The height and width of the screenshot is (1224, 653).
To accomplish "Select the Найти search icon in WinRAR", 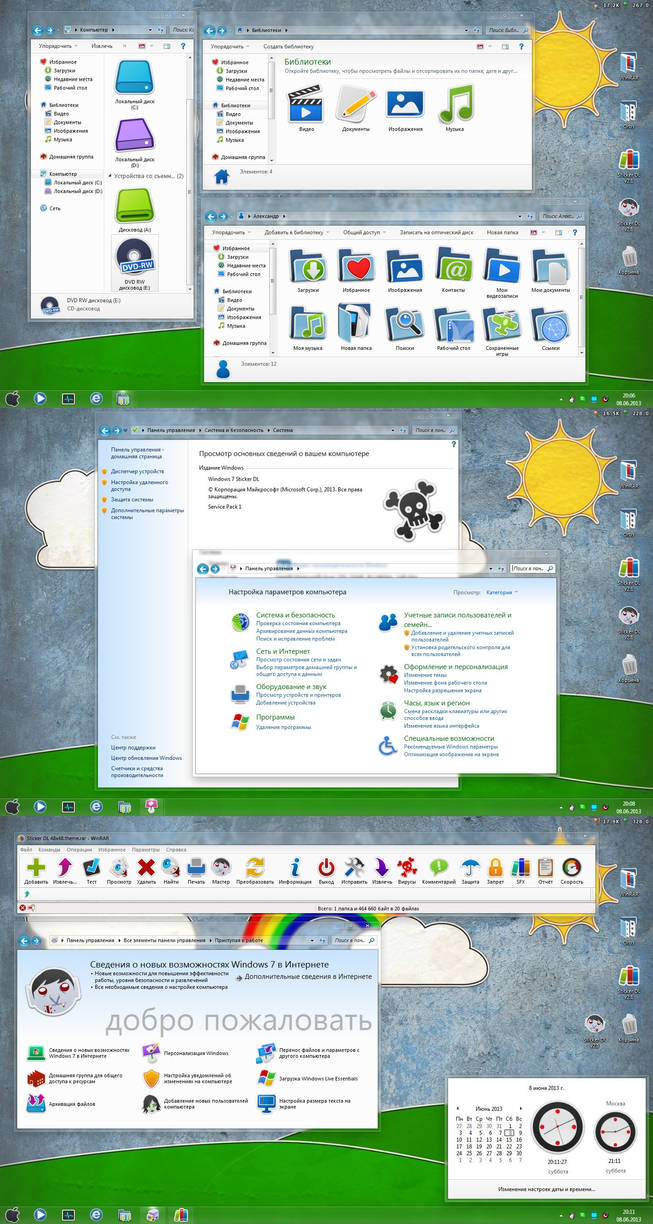I will (x=171, y=867).
